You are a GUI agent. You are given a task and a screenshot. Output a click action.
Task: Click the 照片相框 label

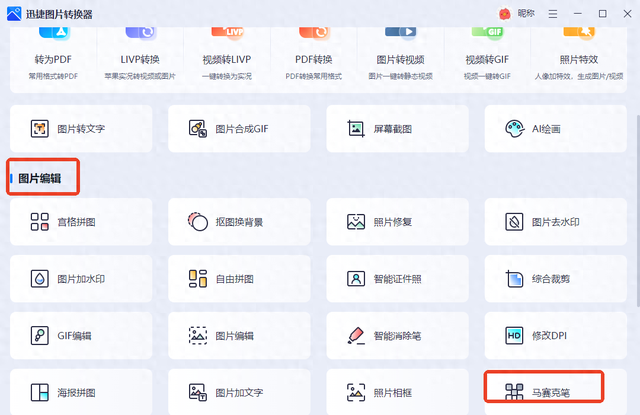click(x=393, y=393)
